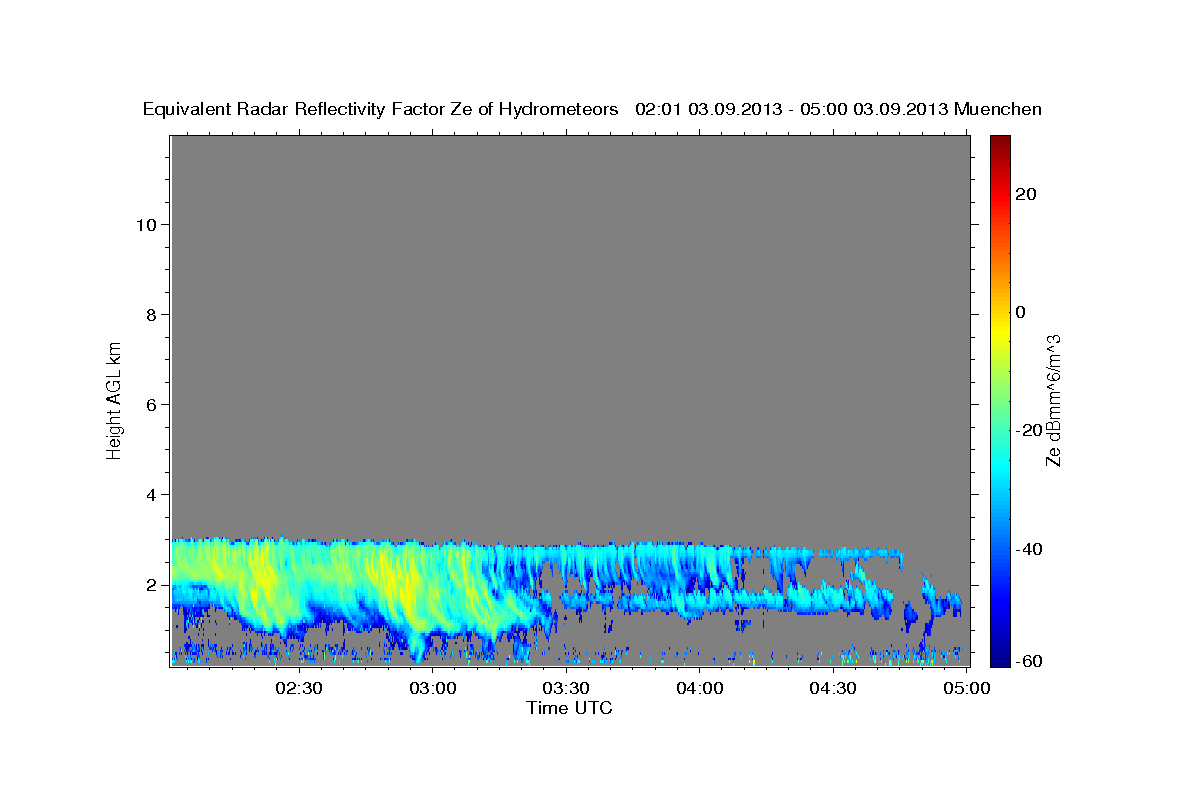Click the 04:30 time tick label

833,688
